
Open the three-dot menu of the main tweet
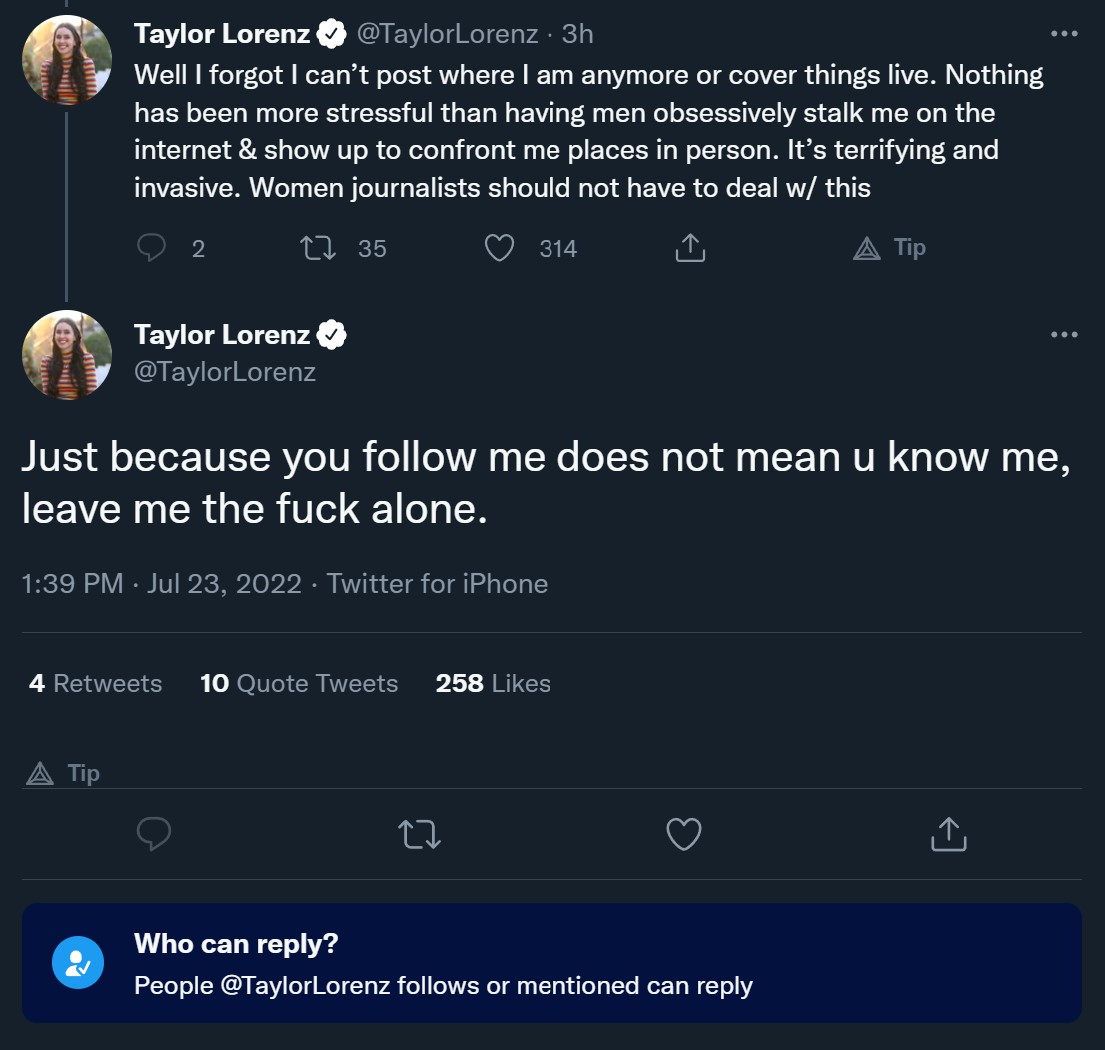click(1064, 334)
